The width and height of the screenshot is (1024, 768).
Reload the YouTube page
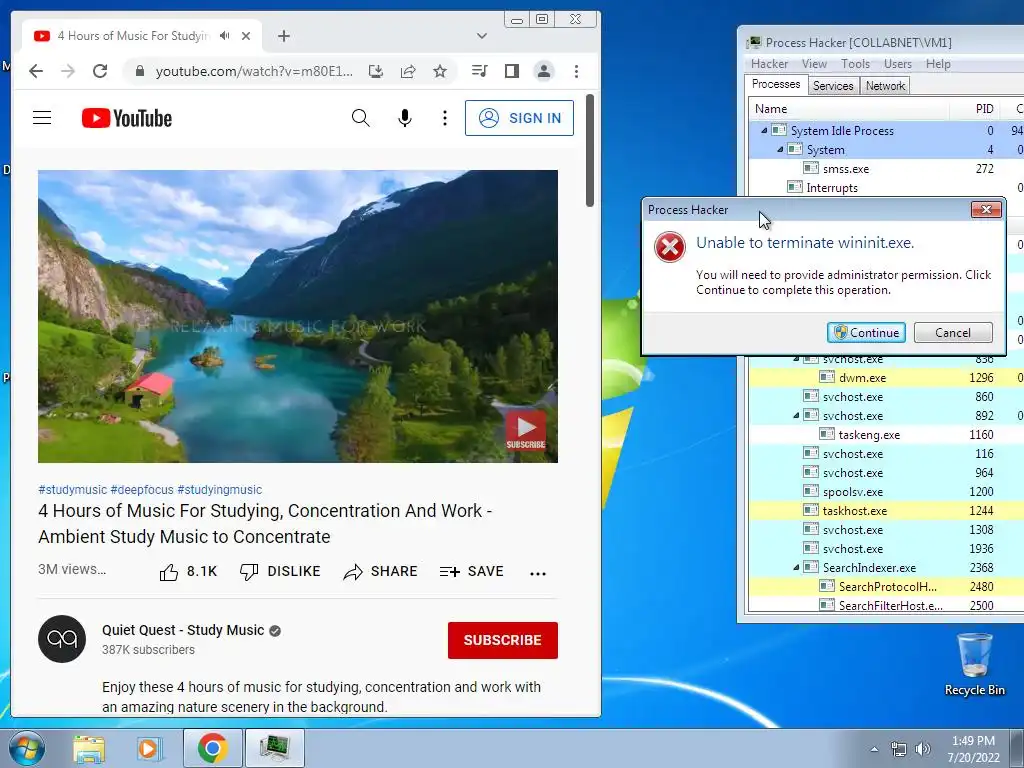coord(100,71)
